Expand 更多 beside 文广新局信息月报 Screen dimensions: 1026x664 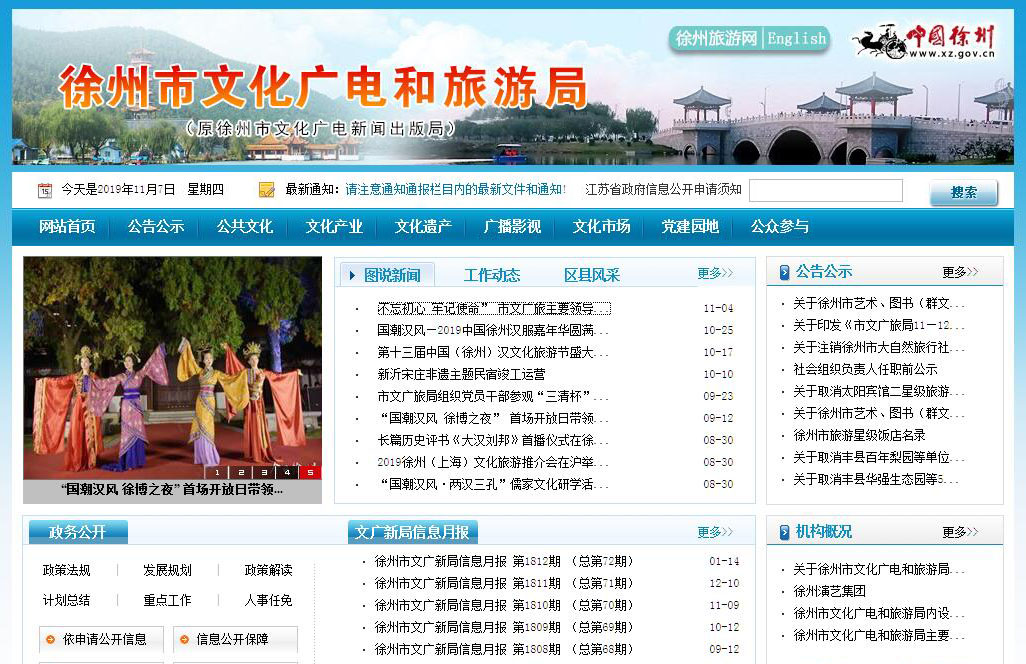[714, 532]
